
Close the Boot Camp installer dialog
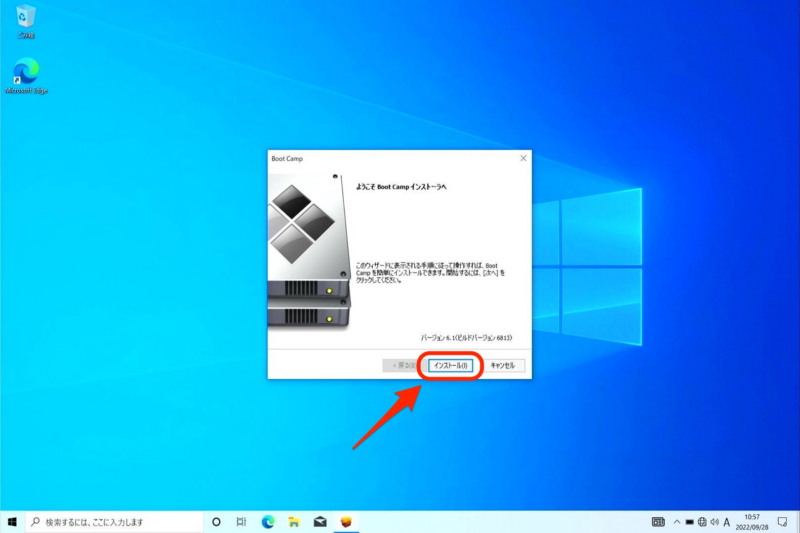[x=523, y=159]
